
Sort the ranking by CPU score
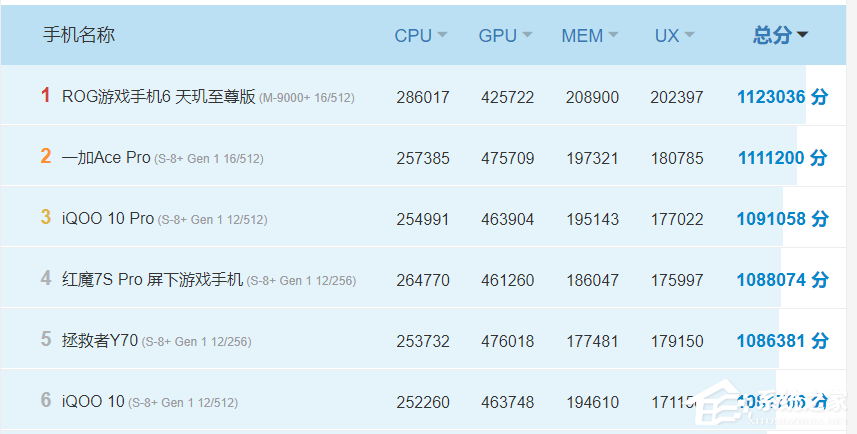point(420,36)
